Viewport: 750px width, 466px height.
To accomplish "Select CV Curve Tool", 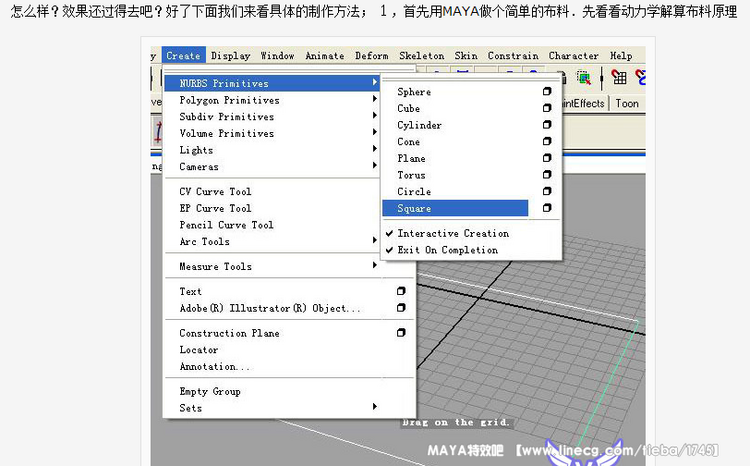I will coord(215,191).
